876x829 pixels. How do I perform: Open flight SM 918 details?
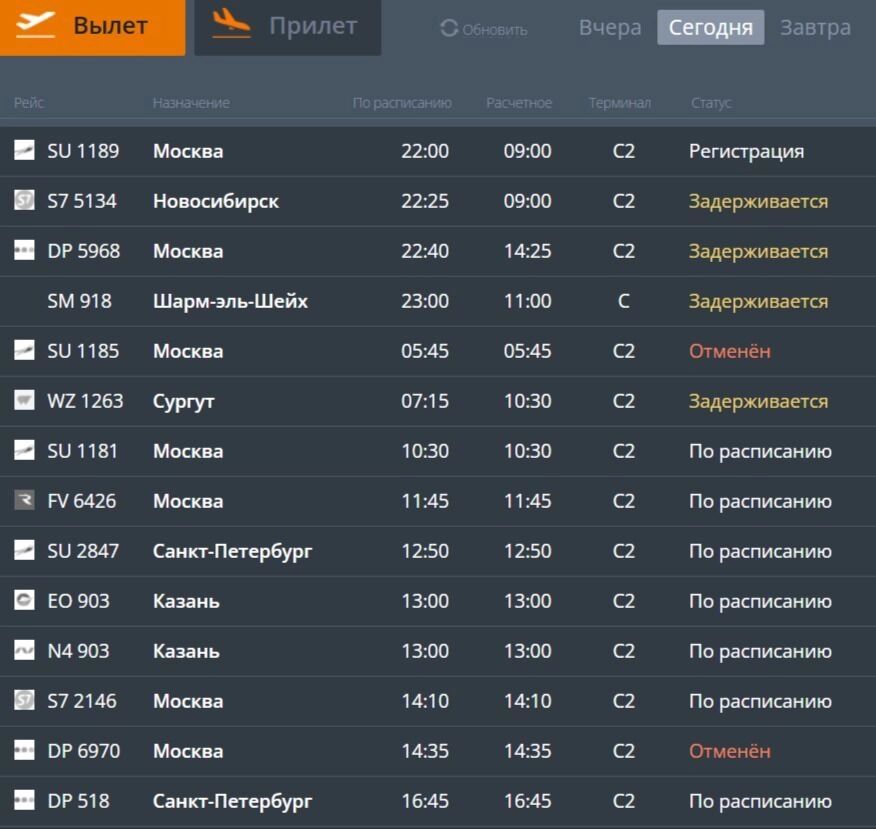point(438,301)
